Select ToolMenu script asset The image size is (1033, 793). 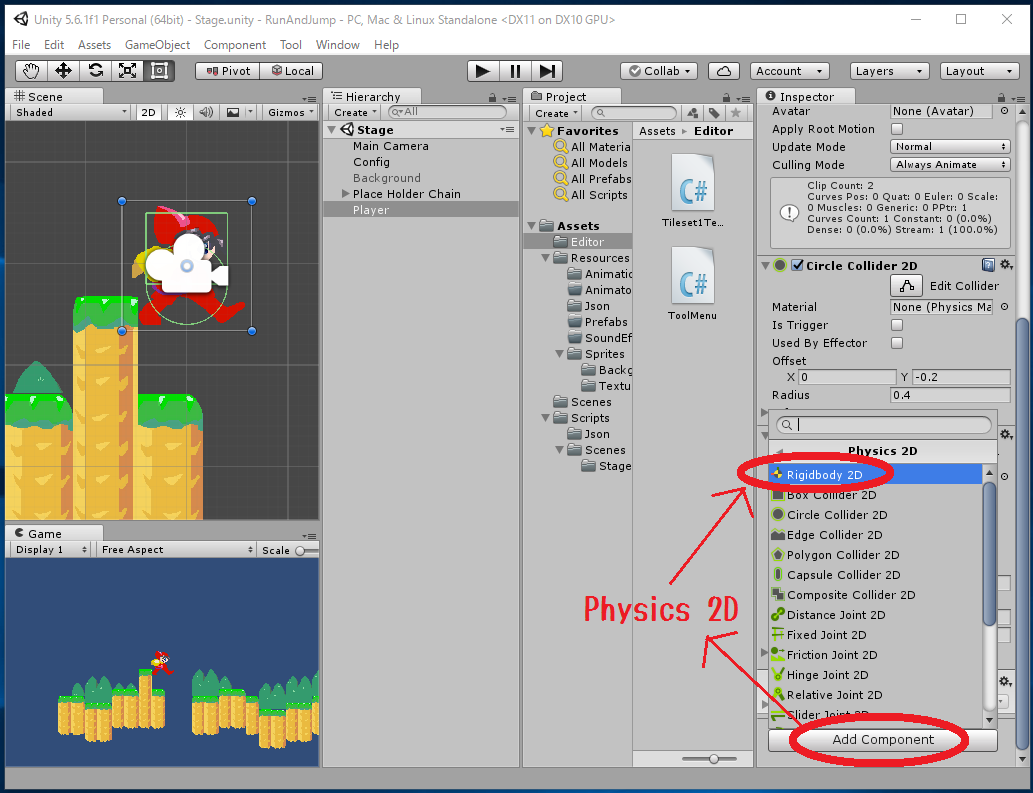tap(692, 283)
